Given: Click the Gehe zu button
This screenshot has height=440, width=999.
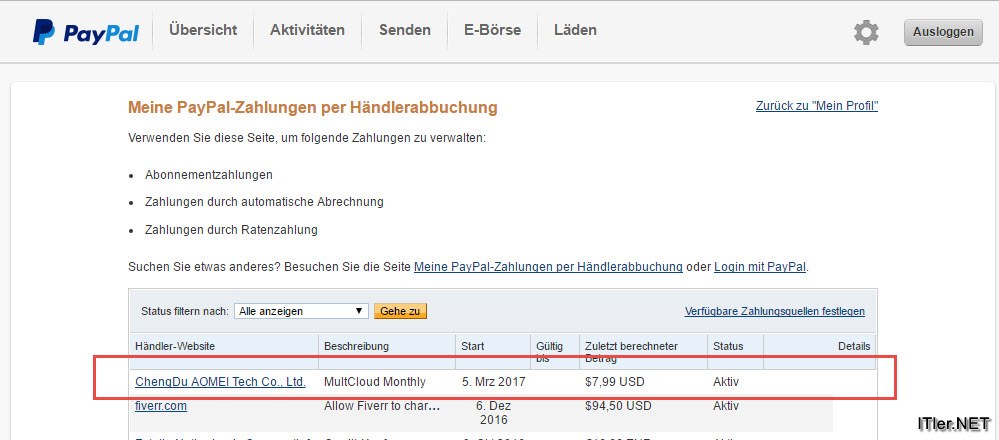Looking at the screenshot, I should coord(400,311).
